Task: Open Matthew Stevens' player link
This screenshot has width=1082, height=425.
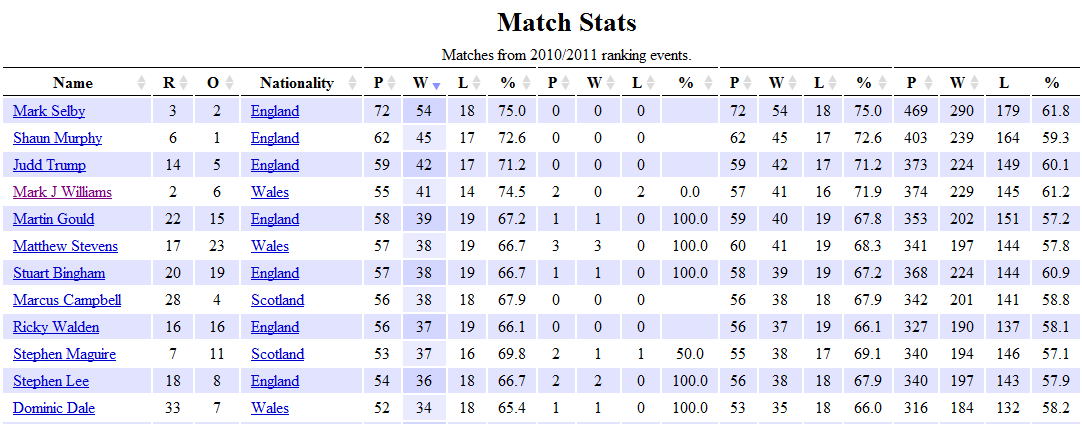Action: click(66, 246)
